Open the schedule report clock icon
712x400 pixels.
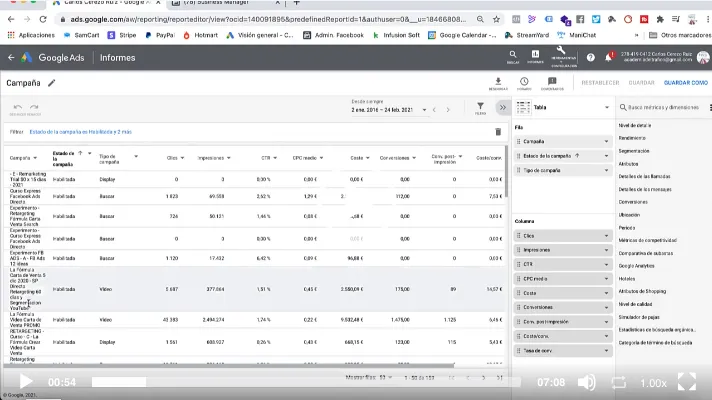click(x=524, y=84)
